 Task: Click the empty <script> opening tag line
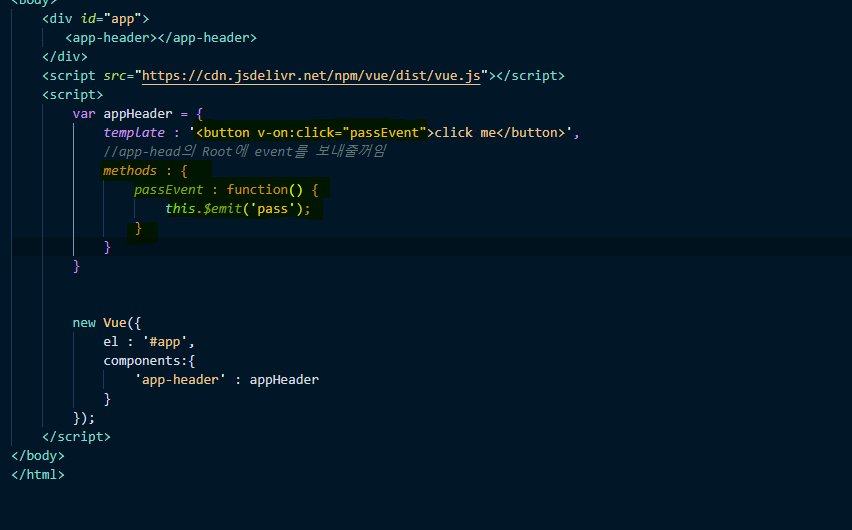(x=72, y=95)
